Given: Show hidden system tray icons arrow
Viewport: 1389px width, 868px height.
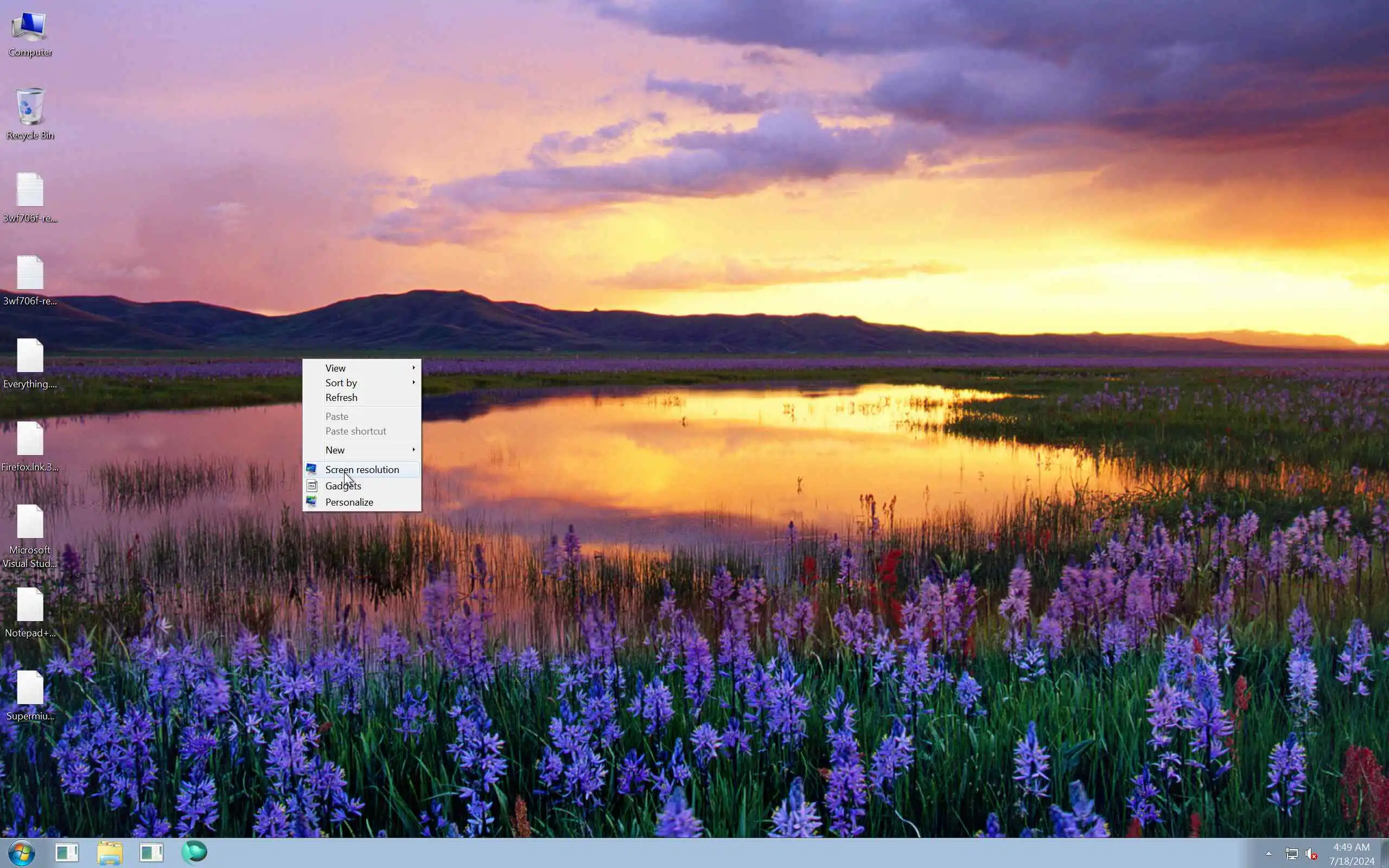Looking at the screenshot, I should [x=1269, y=854].
